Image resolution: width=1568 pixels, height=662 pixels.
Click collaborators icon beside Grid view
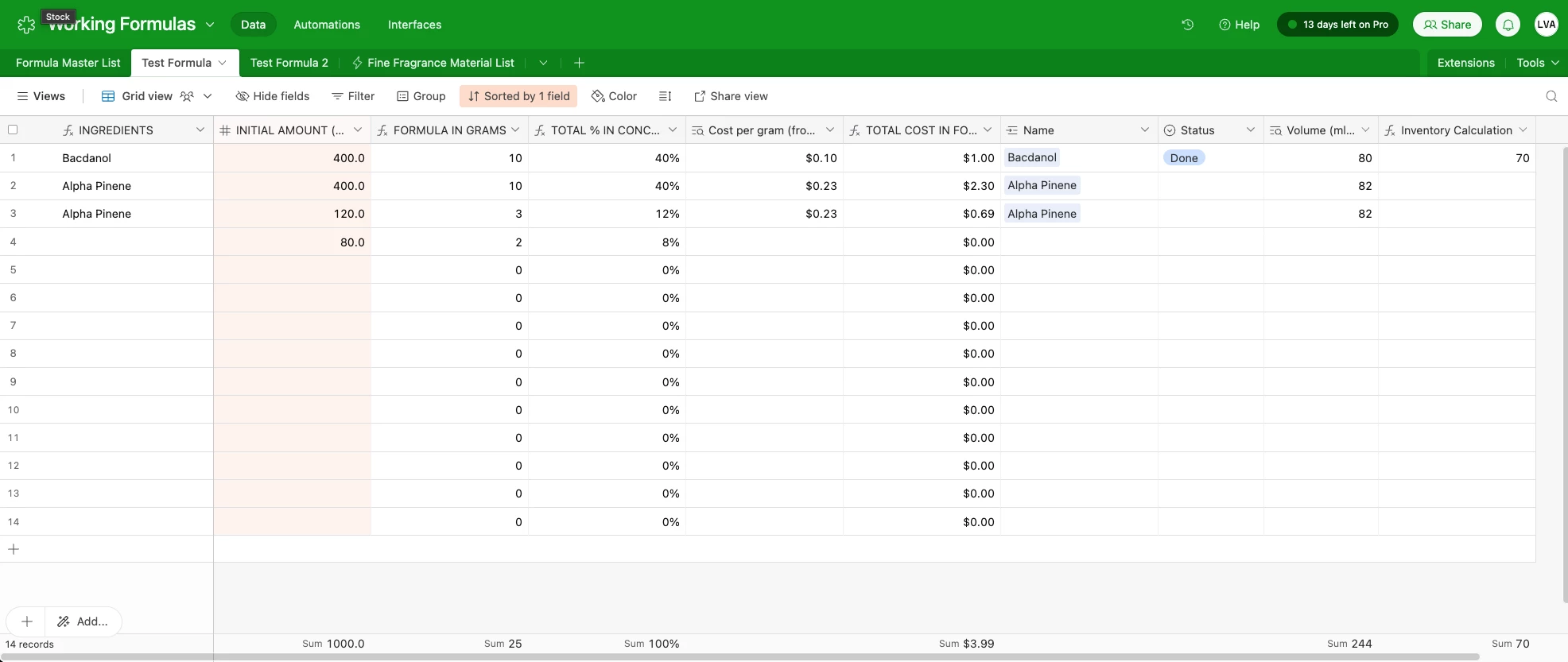(x=187, y=96)
